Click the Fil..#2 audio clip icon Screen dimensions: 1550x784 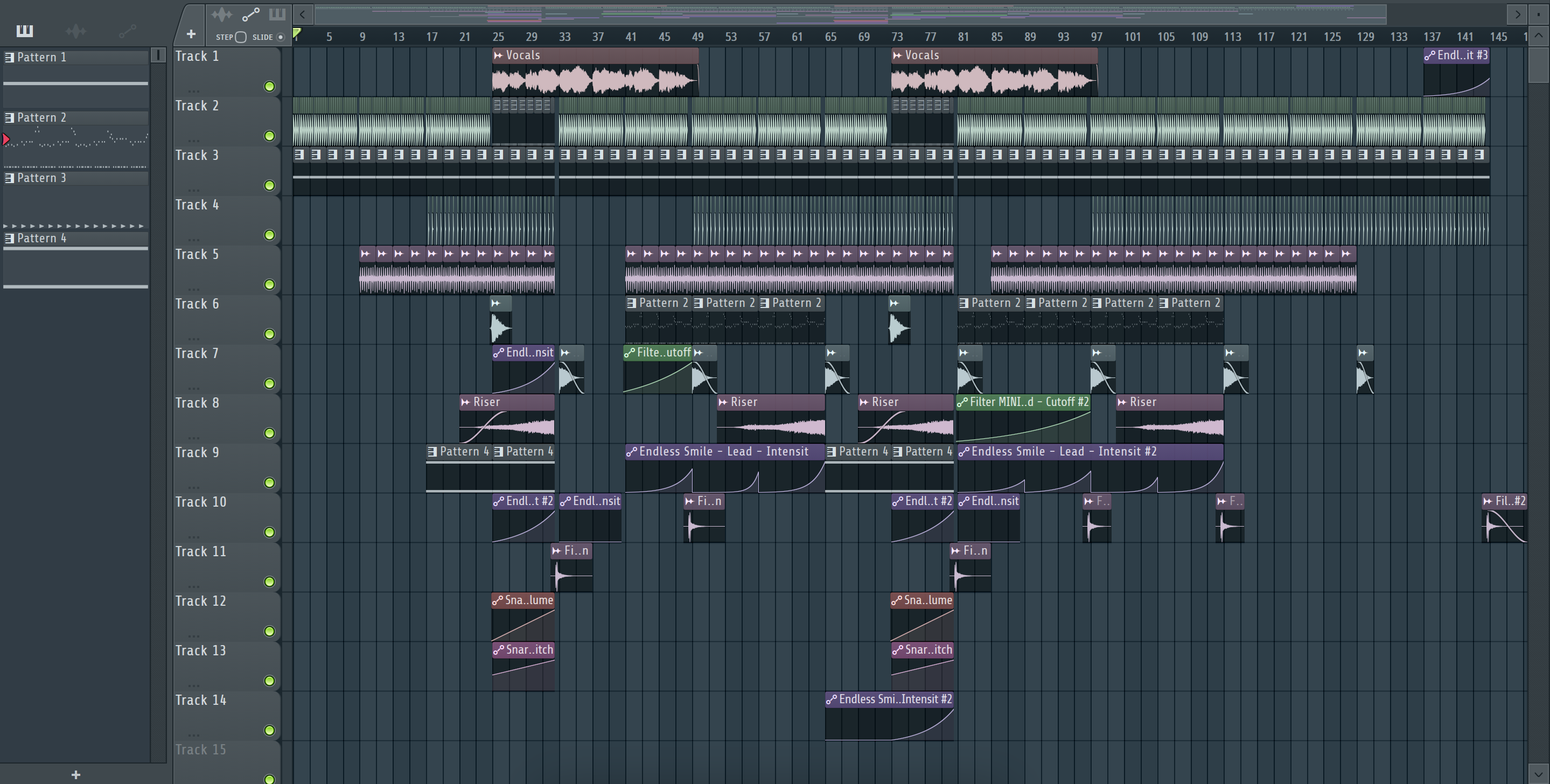click(x=1488, y=501)
